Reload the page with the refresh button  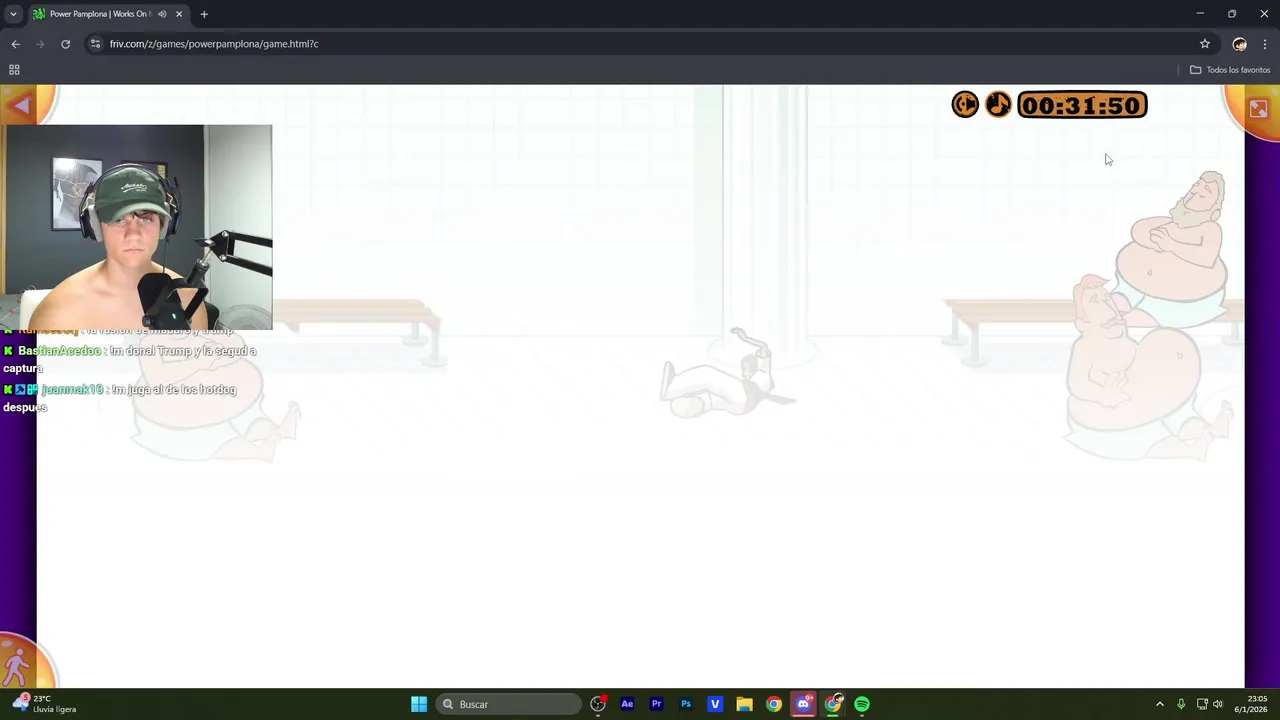[x=65, y=44]
